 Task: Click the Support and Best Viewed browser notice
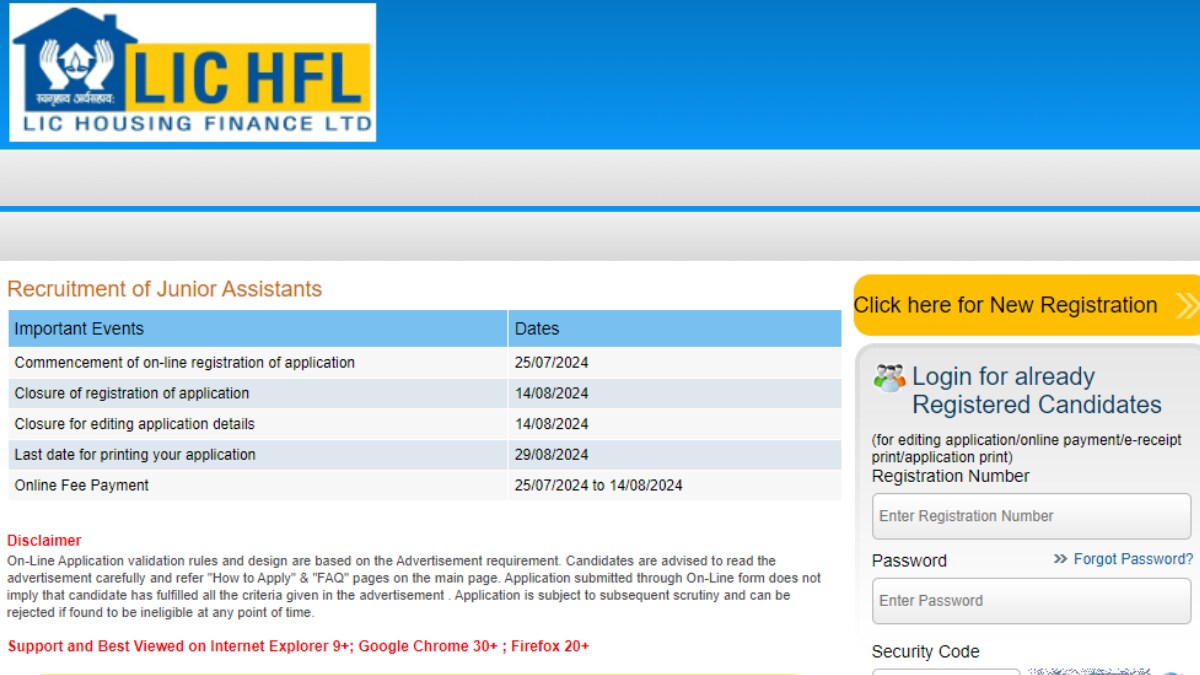click(x=298, y=646)
